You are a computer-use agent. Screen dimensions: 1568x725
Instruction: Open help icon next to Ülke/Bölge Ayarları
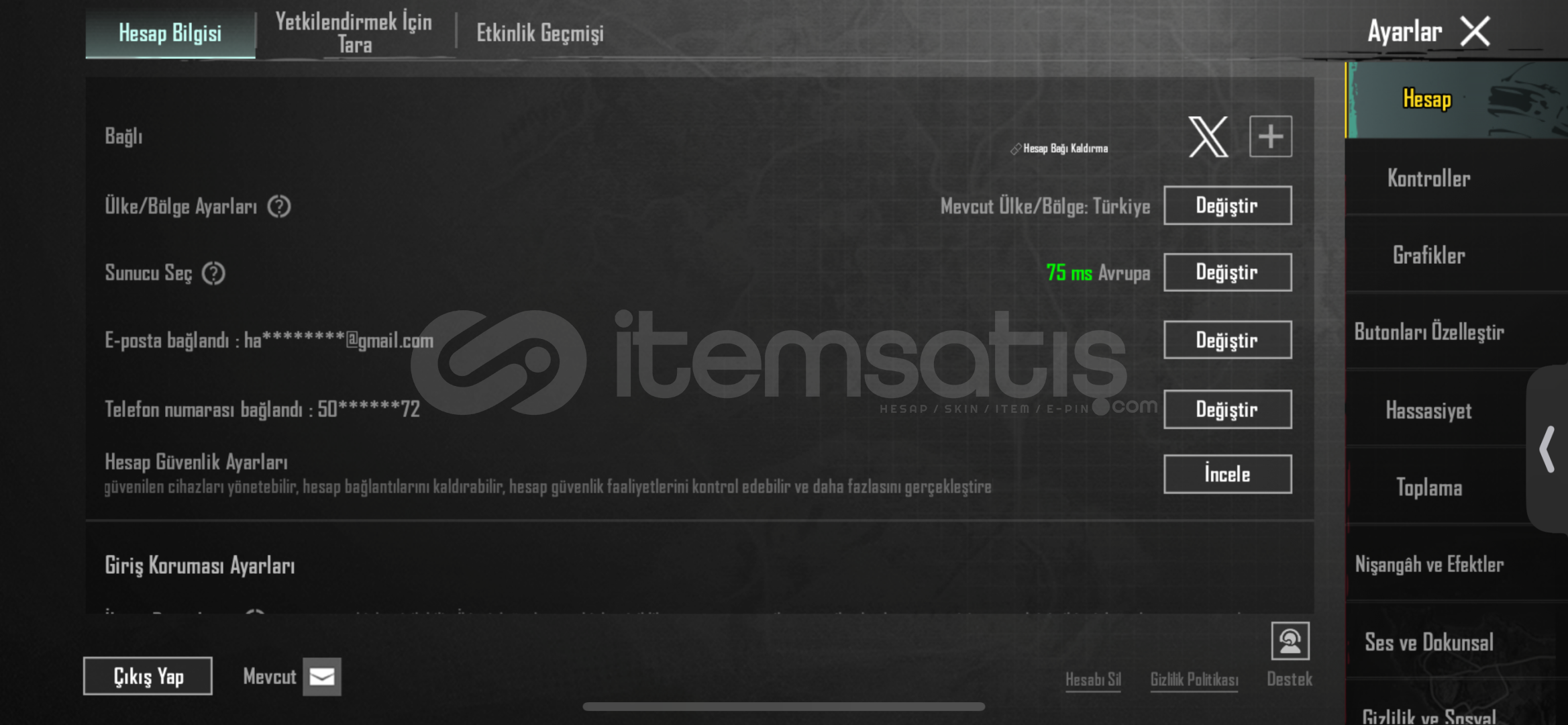pos(279,206)
